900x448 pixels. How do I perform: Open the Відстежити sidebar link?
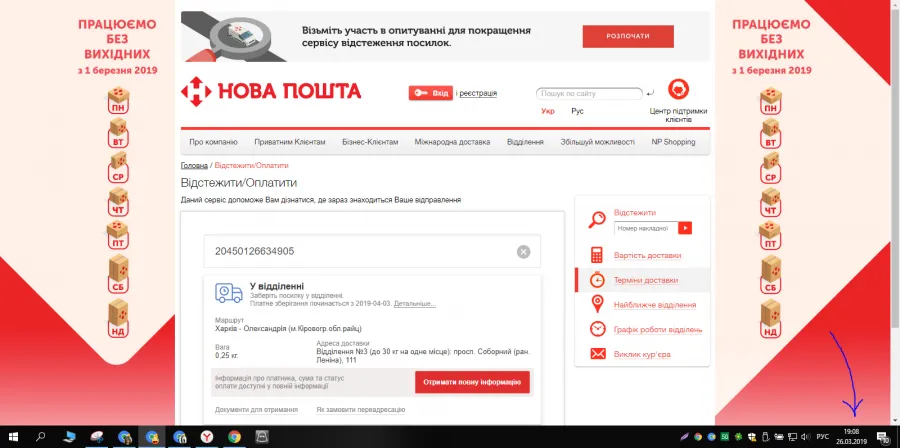point(635,212)
